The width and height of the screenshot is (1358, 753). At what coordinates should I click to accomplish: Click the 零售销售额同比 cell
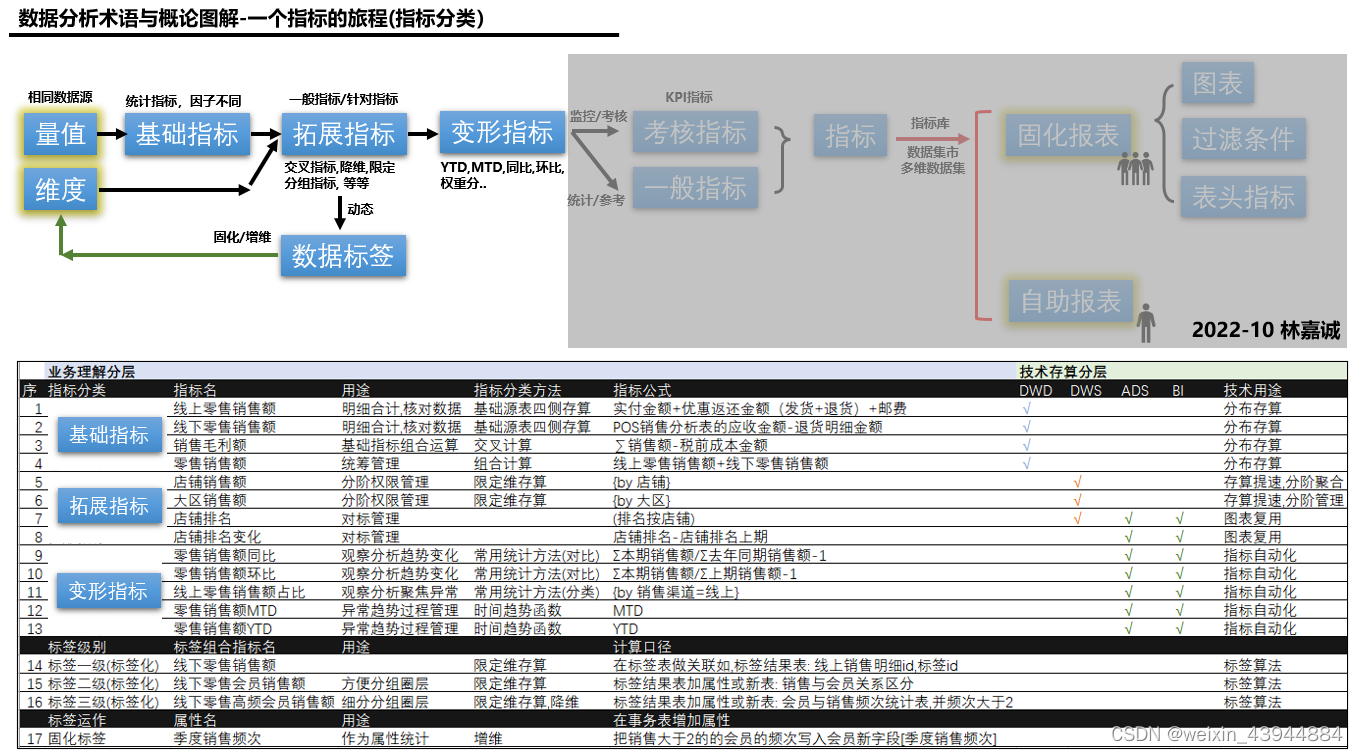coord(224,555)
